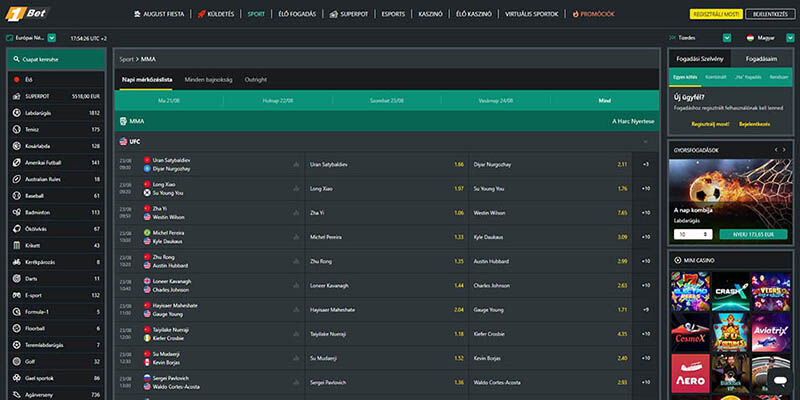Select the Baseball icon
The height and width of the screenshot is (400, 800).
(x=17, y=196)
